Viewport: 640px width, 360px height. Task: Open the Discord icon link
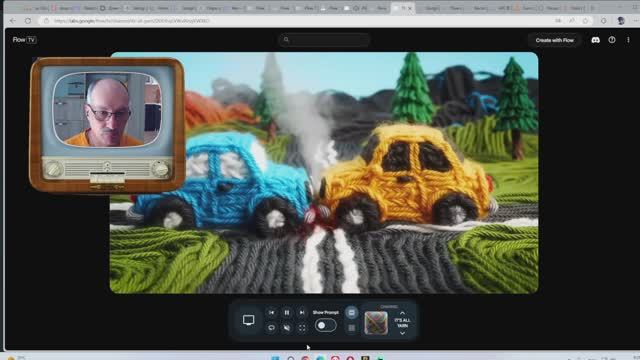tap(596, 40)
